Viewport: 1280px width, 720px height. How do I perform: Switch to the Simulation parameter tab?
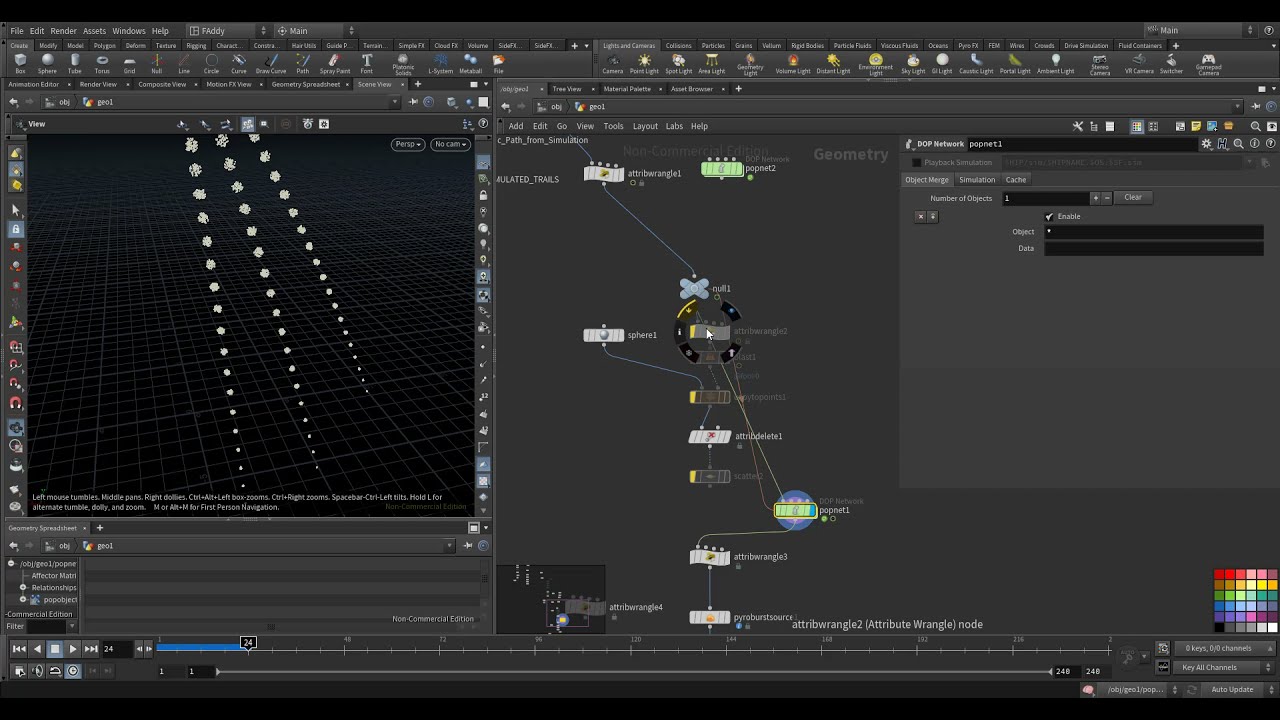(977, 180)
